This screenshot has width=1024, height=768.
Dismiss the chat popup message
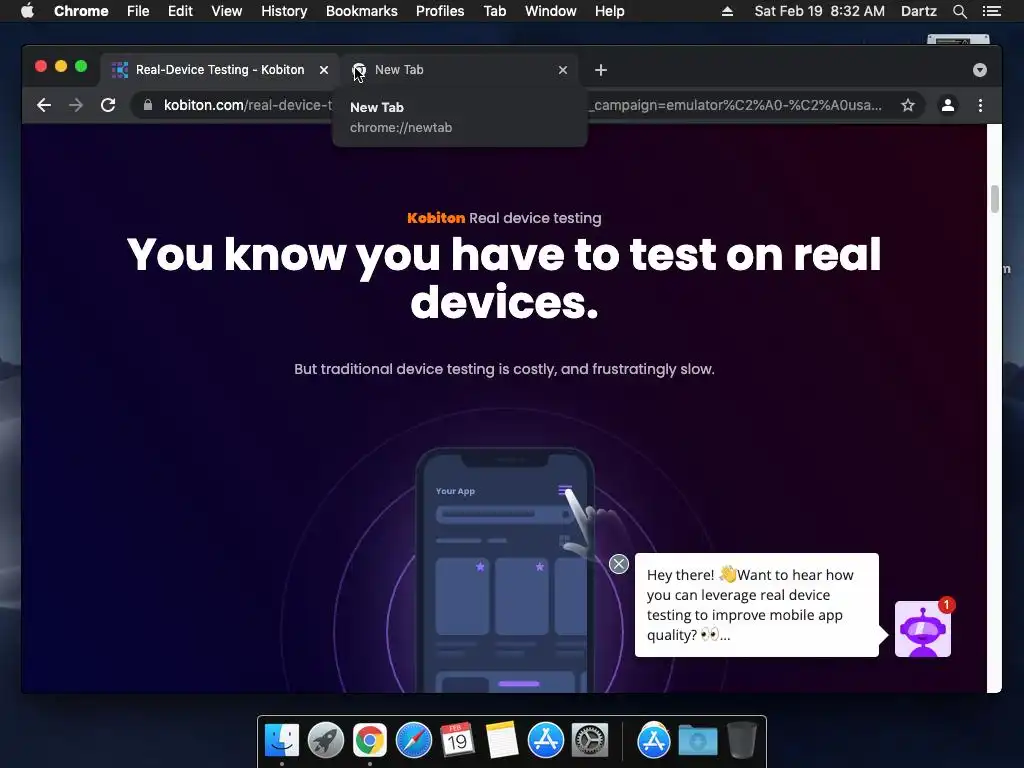618,564
